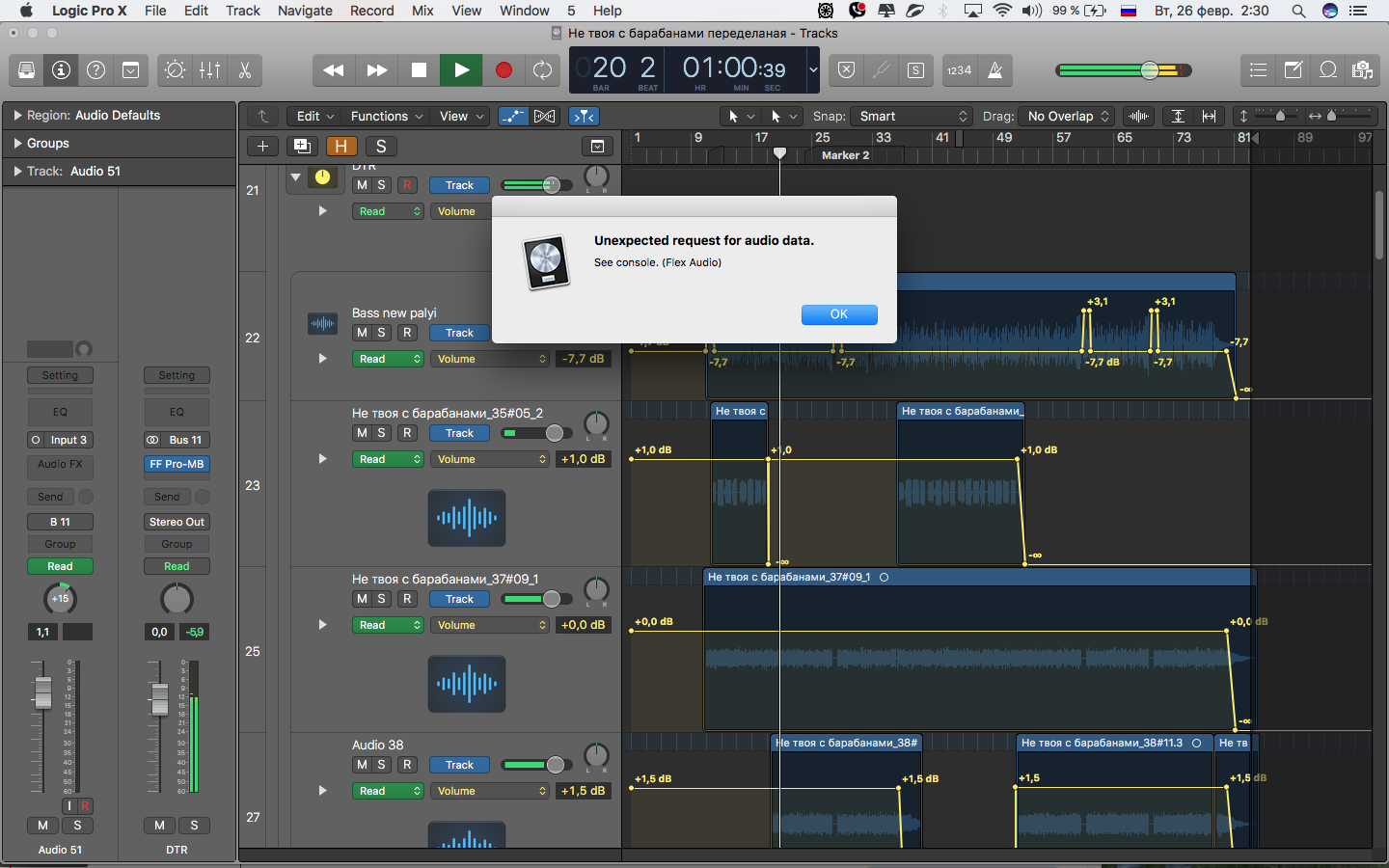Adjust the master volume slider
Image resolution: width=1389 pixels, height=868 pixels.
coord(1149,70)
